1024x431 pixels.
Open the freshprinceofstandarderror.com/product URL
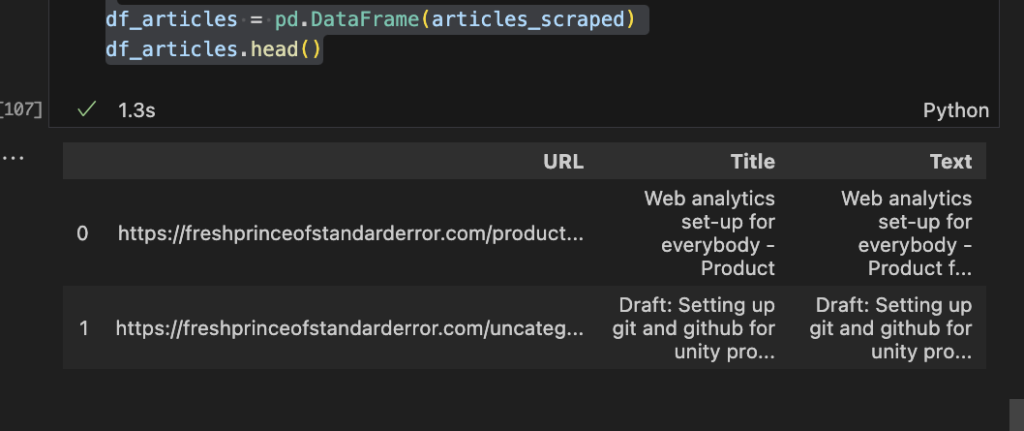[351, 233]
